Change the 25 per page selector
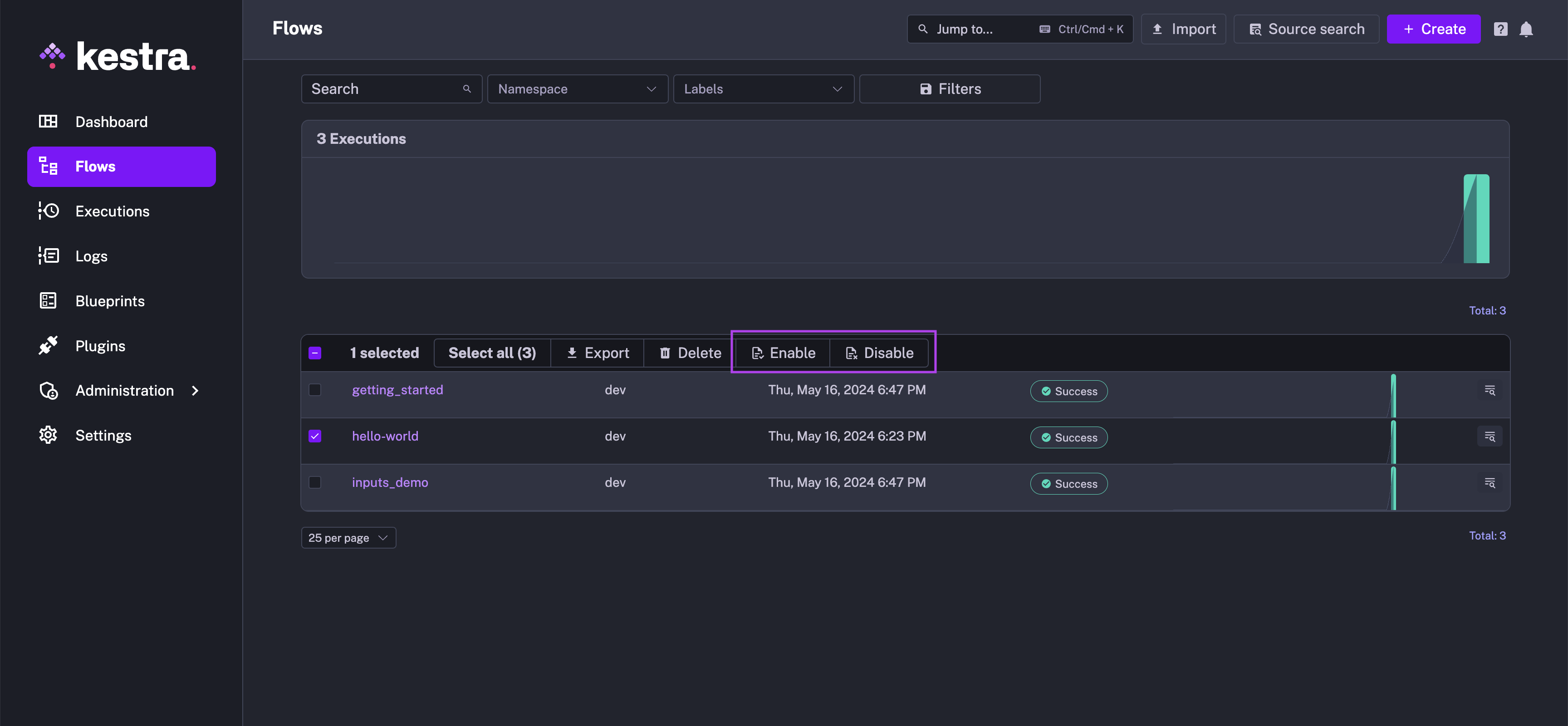1568x726 pixels. click(x=348, y=537)
